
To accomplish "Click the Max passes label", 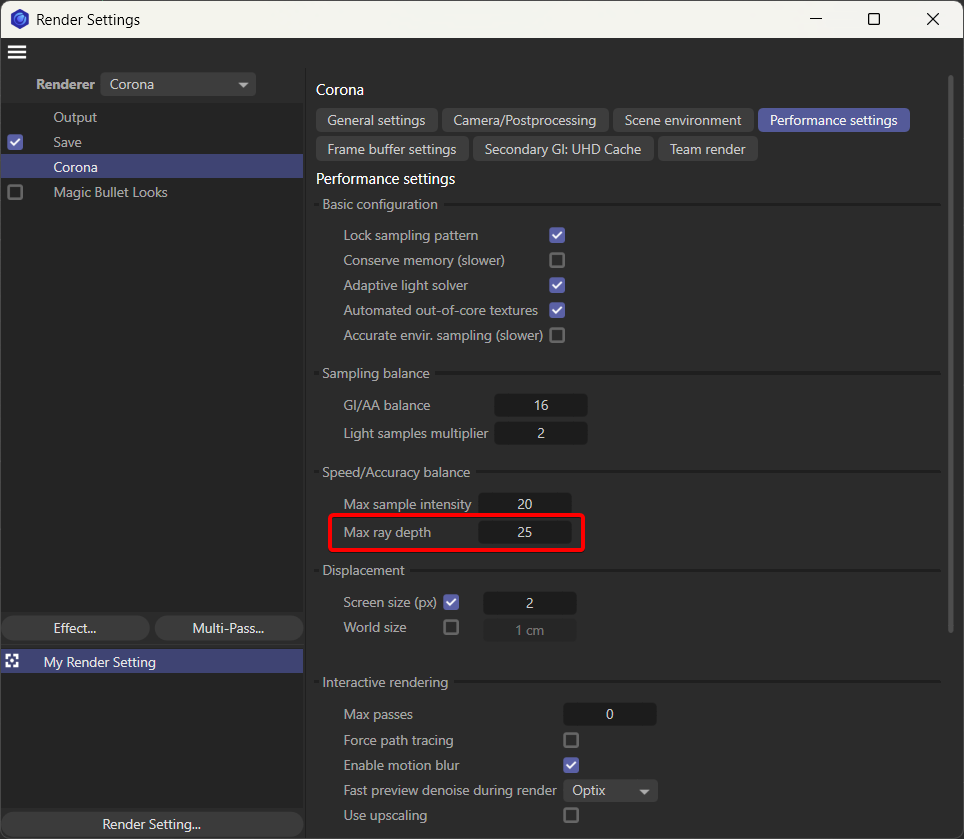I will coord(378,715).
